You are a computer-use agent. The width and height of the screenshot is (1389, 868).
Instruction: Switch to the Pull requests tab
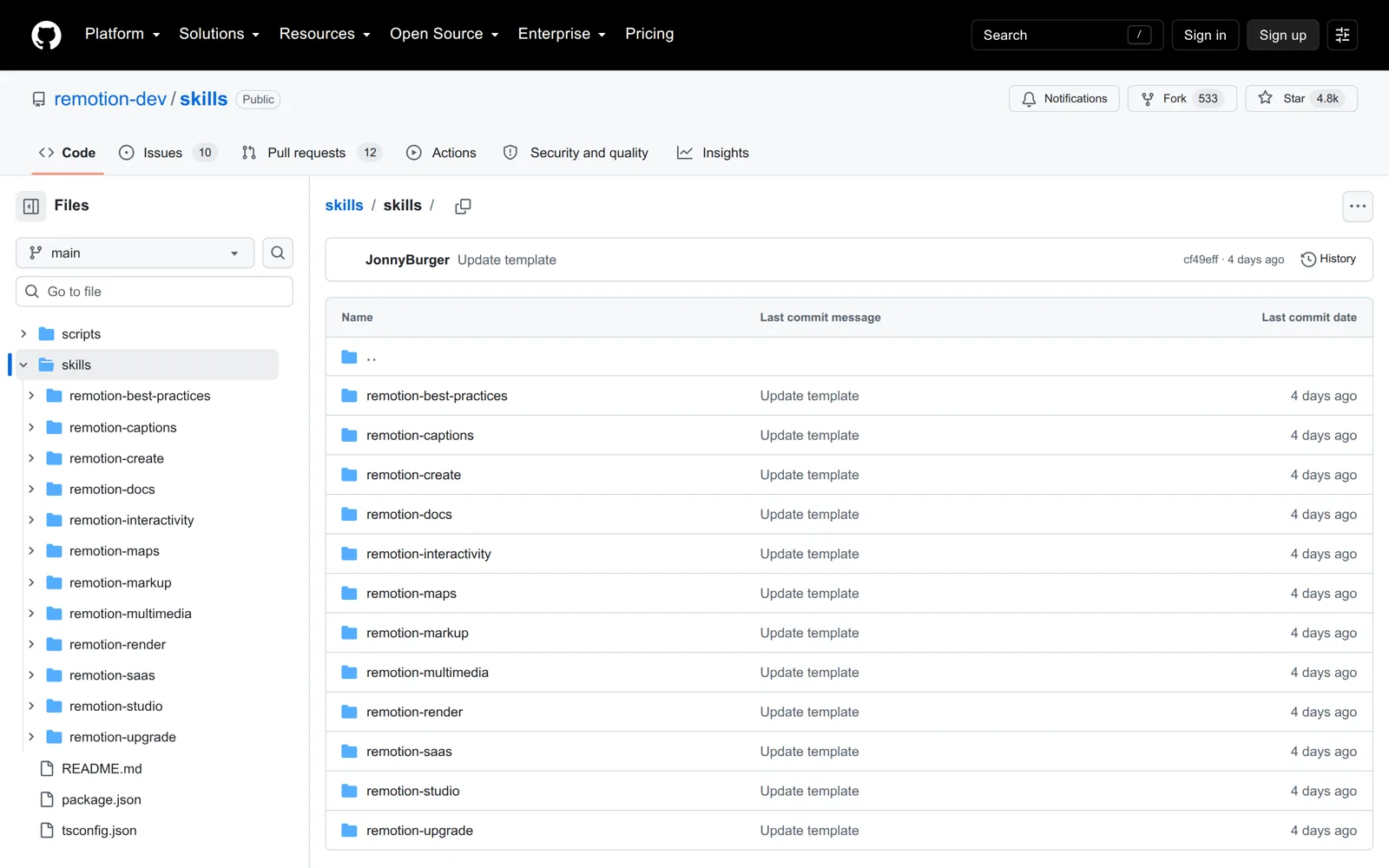(312, 153)
